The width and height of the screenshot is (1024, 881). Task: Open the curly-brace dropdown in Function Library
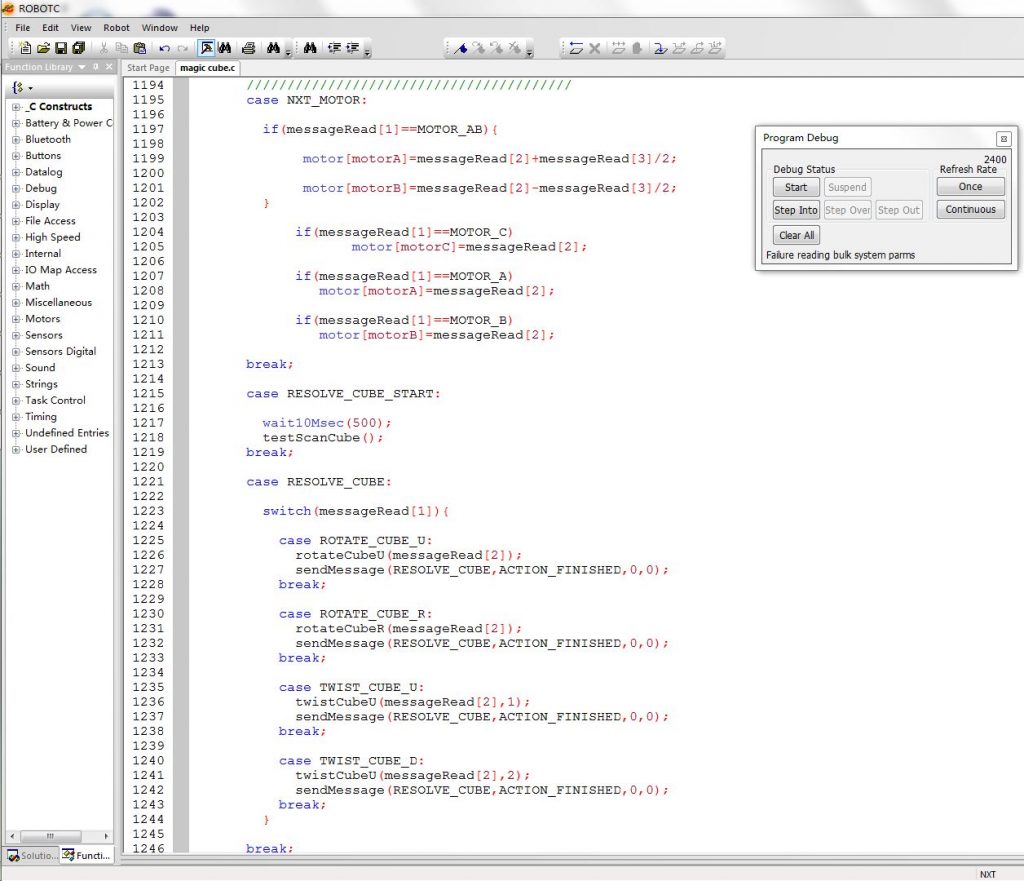(x=22, y=88)
